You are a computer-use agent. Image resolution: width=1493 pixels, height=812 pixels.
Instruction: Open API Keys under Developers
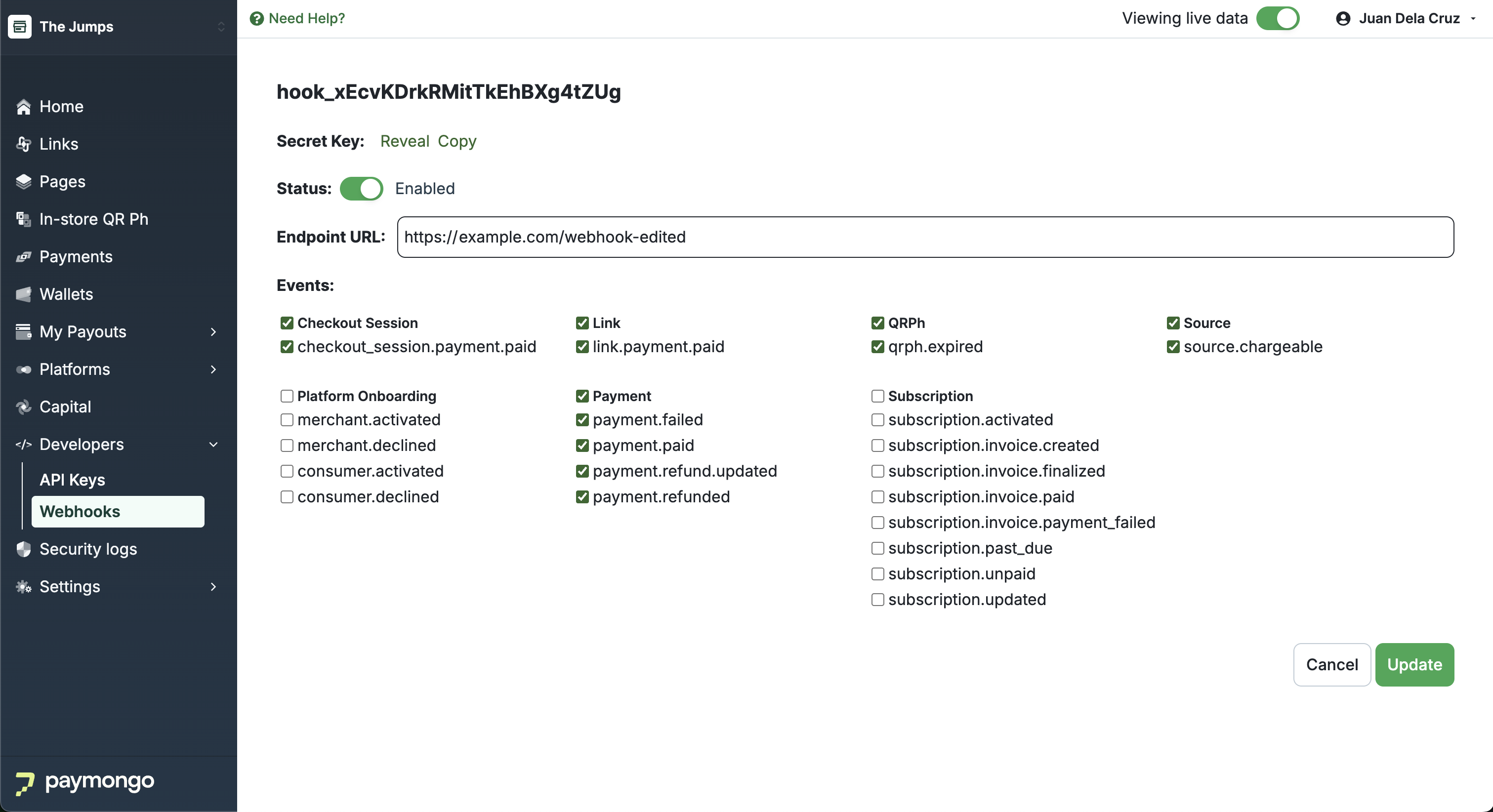click(73, 480)
